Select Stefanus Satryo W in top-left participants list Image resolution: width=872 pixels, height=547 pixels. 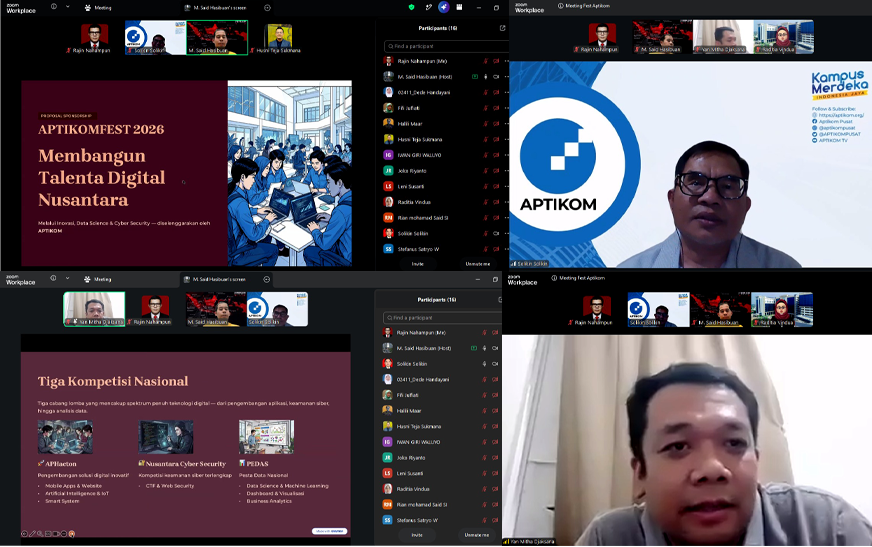coord(445,249)
